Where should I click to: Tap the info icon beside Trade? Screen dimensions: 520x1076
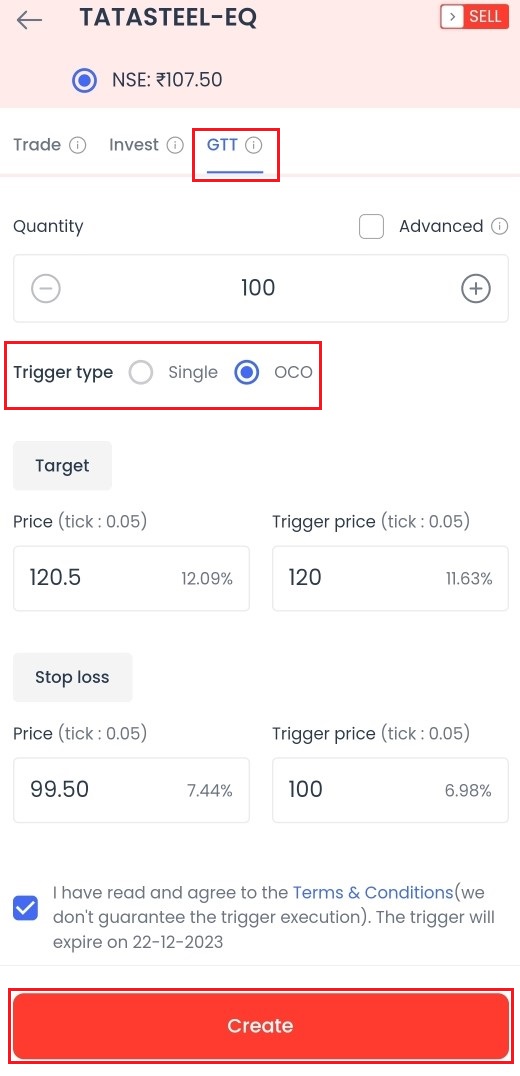(78, 145)
